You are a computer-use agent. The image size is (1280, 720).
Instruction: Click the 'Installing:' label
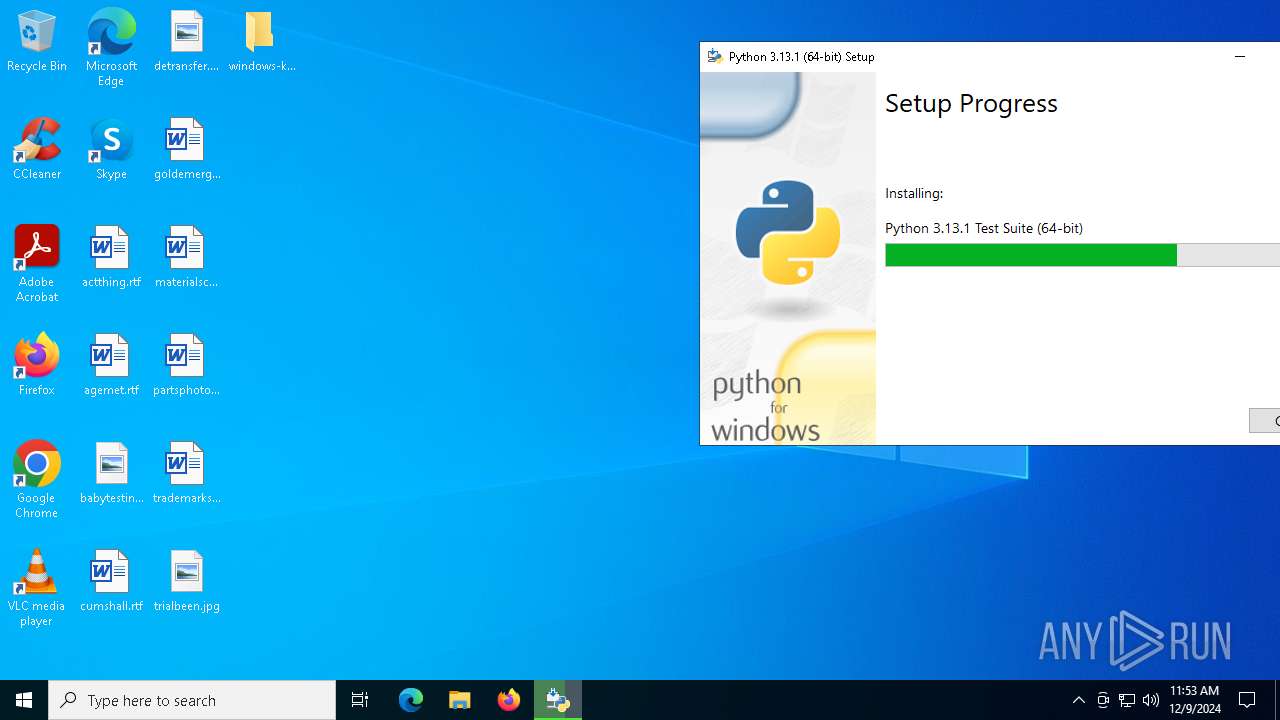point(914,193)
